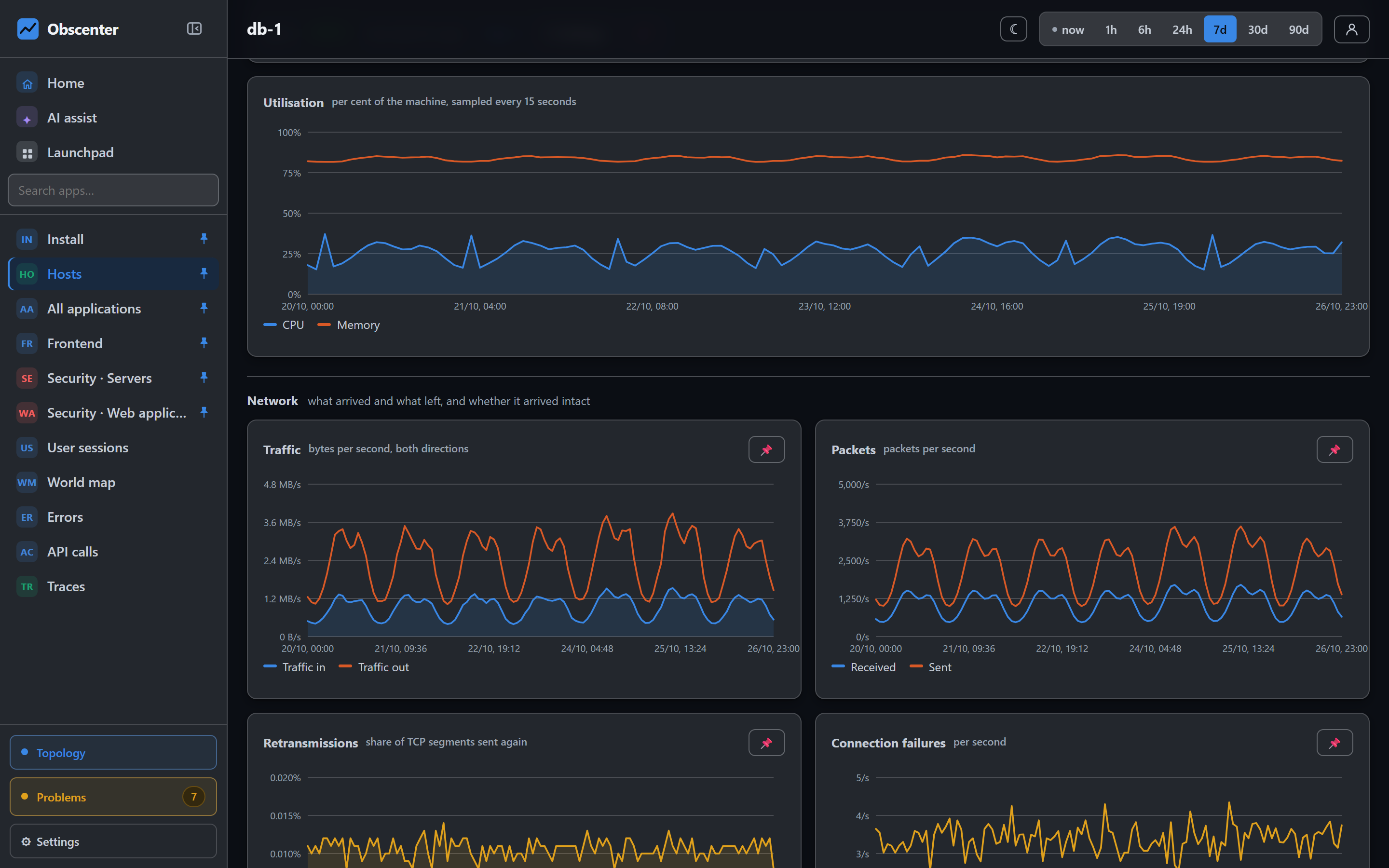Screen dimensions: 1389x868
Task: Open Traces app
Action: click(x=113, y=587)
